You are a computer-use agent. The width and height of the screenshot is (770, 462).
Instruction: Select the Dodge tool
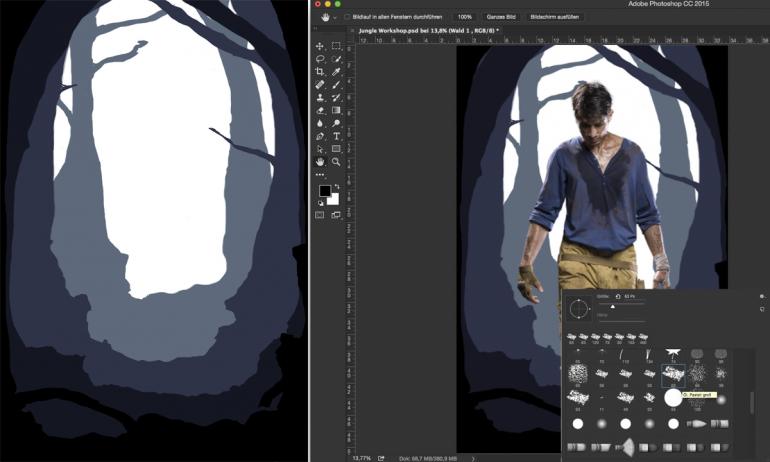pos(336,123)
